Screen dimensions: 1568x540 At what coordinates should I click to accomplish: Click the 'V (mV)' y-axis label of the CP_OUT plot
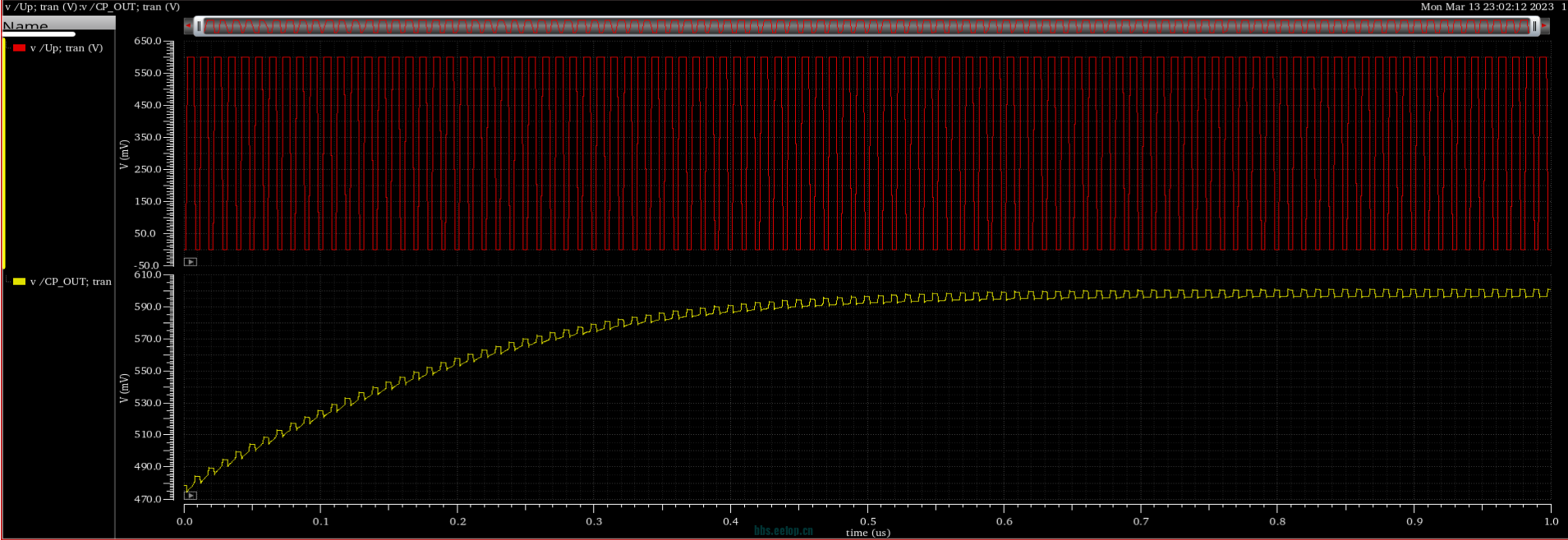[x=124, y=388]
